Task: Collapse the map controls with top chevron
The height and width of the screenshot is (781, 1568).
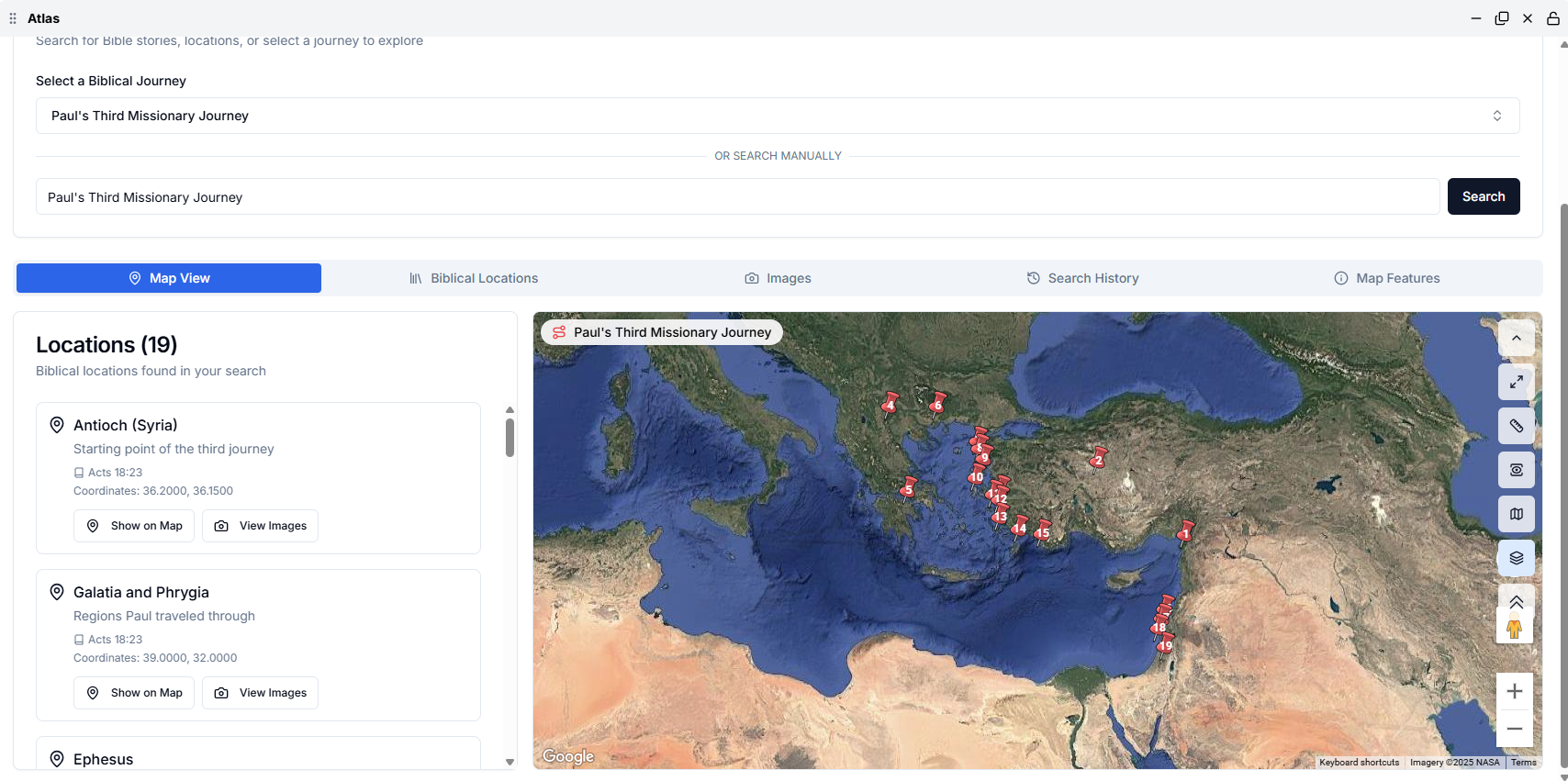Action: pos(1517,338)
